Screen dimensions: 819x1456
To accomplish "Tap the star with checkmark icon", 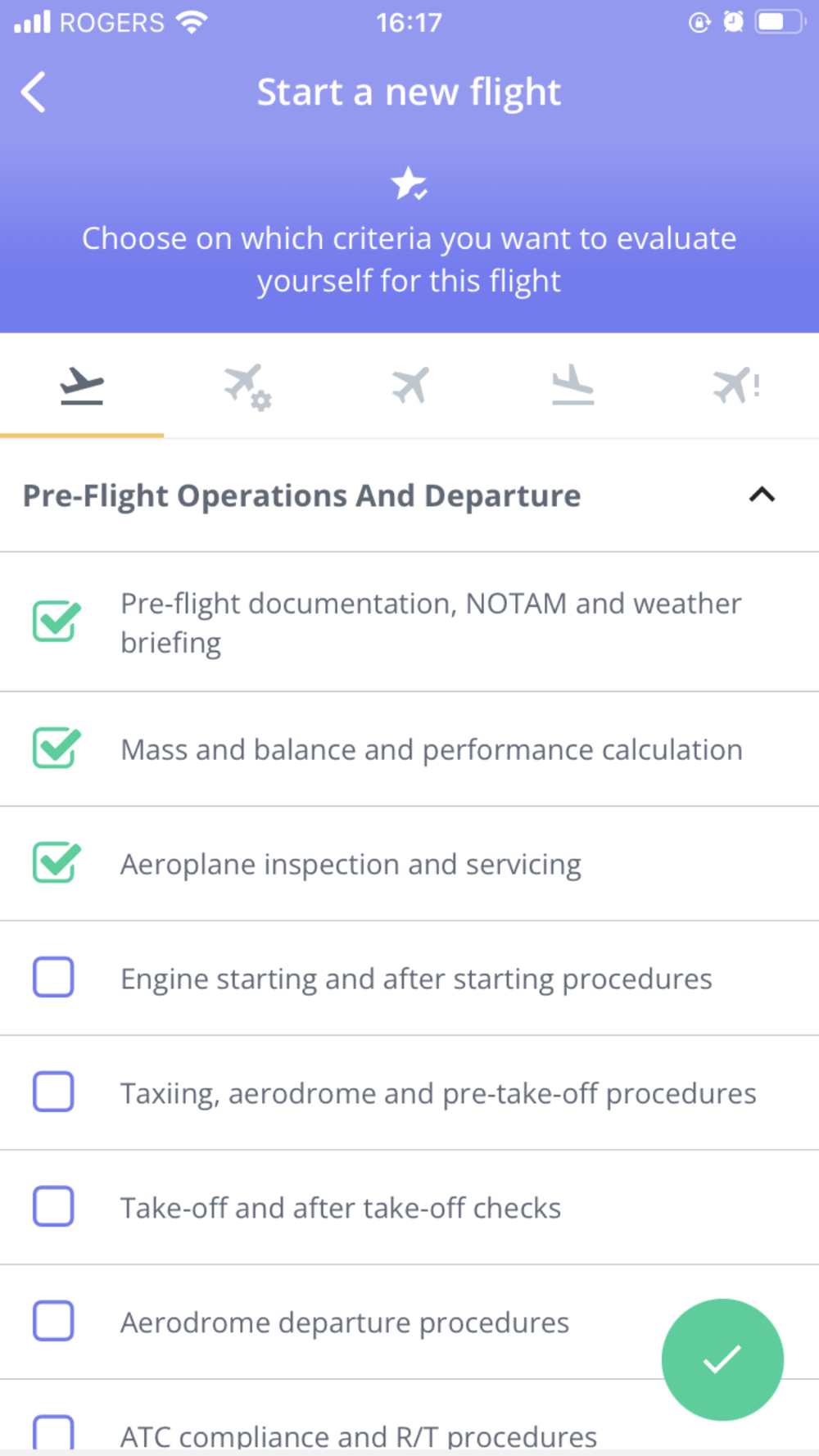I will tap(409, 183).
